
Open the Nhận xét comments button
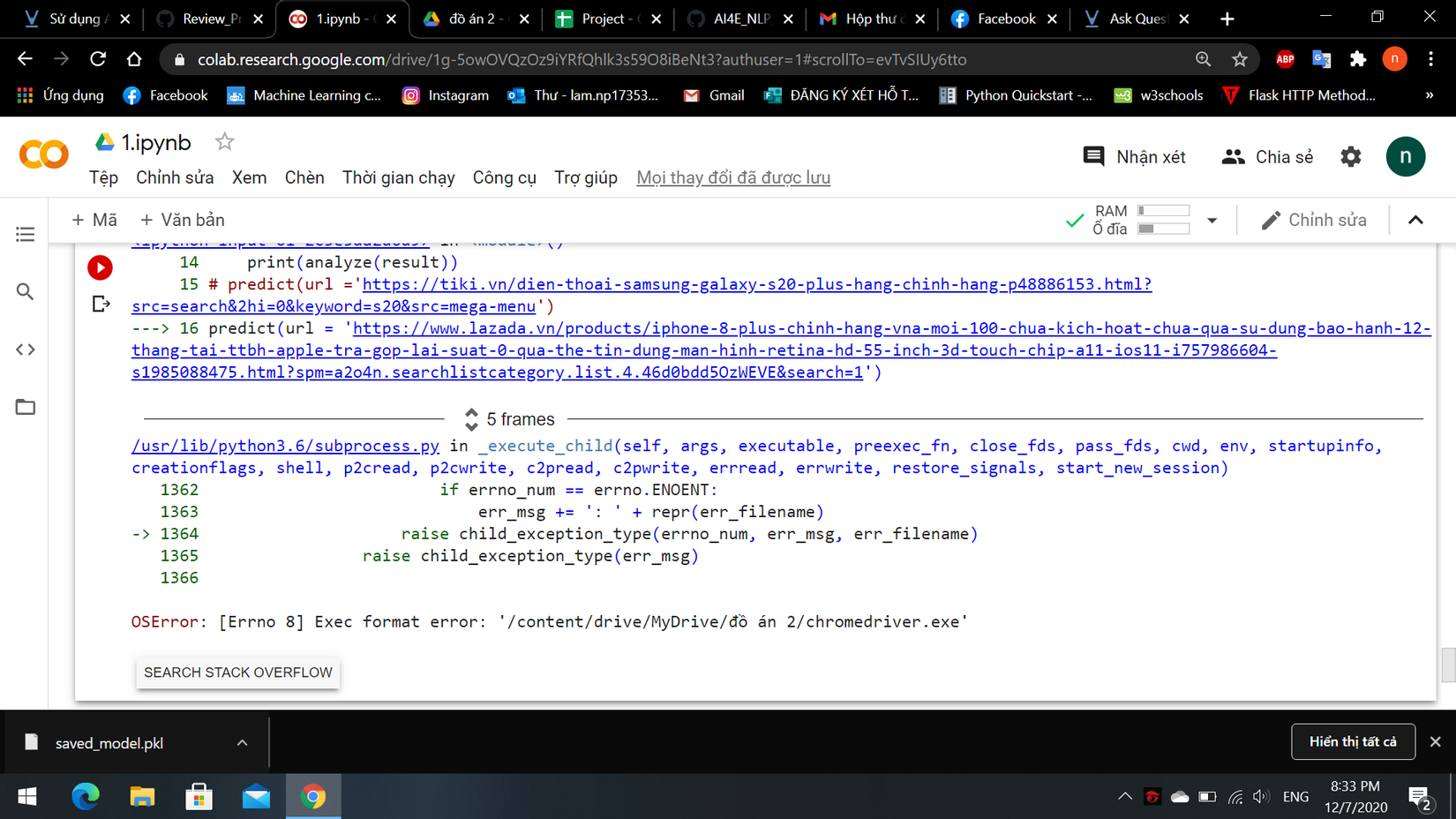point(1134,157)
